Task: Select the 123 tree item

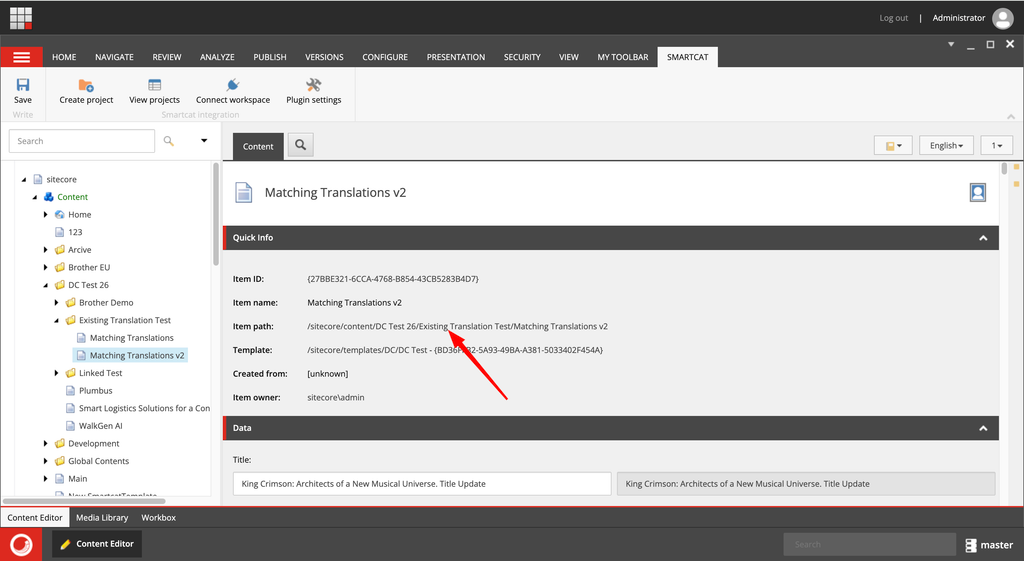Action: point(75,232)
